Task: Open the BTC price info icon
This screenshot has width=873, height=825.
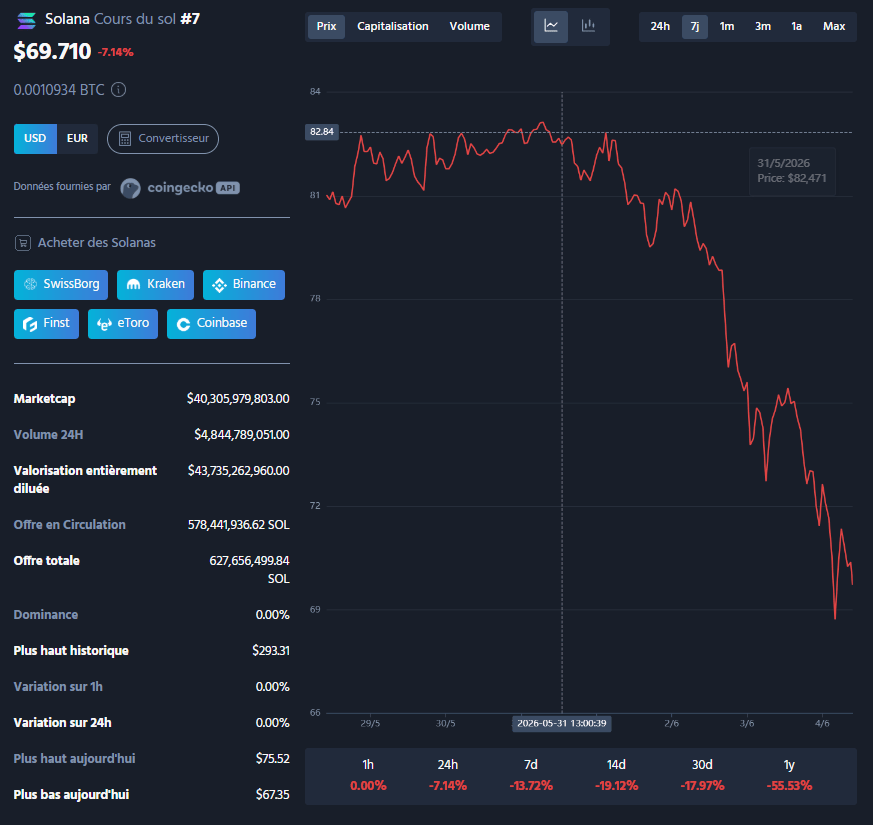Action: coord(119,90)
